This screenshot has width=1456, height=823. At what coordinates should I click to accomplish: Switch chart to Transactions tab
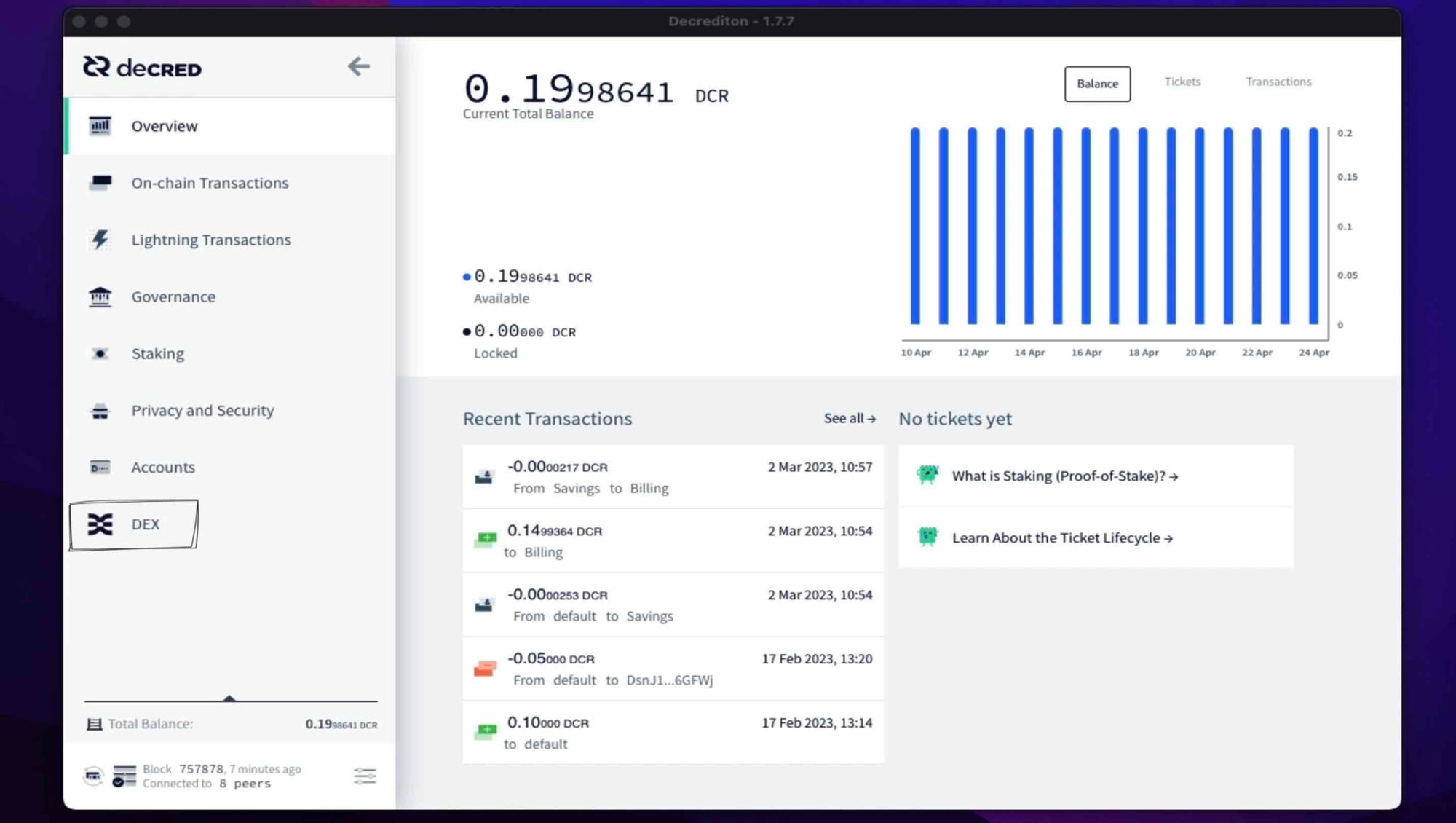click(x=1278, y=82)
